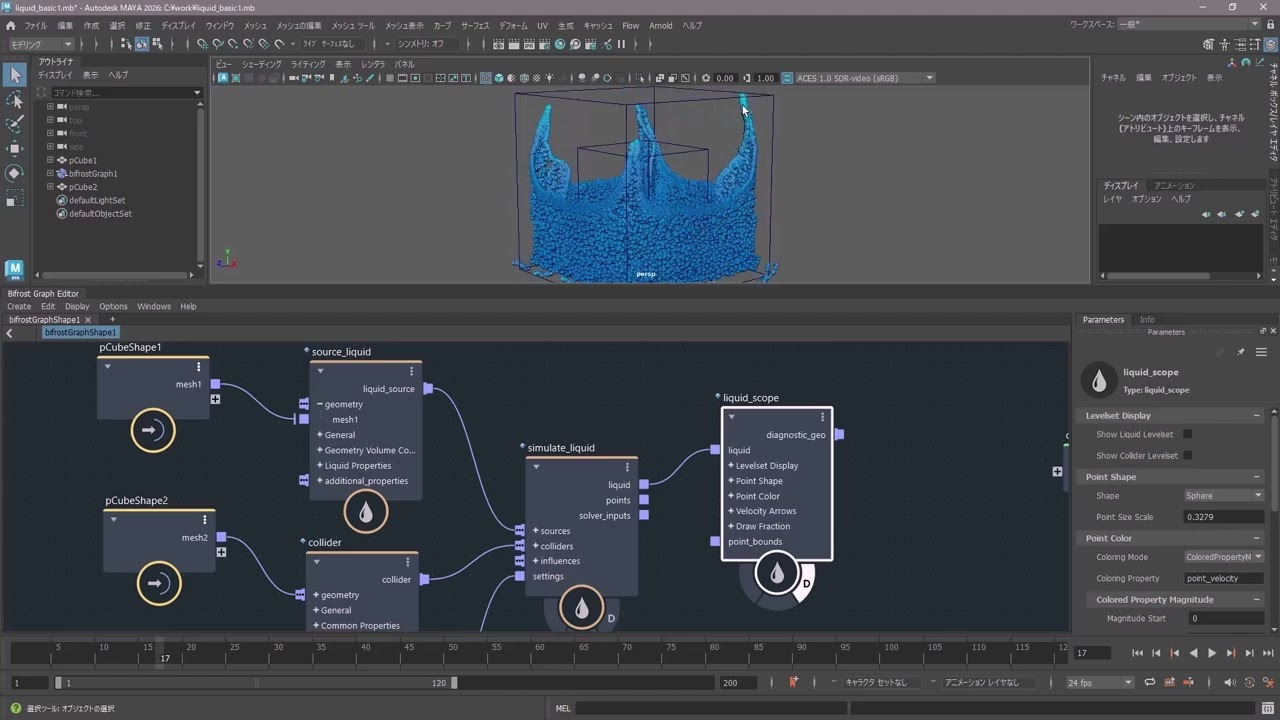Open the hamburger menu in Parameters panel

coord(1261,352)
